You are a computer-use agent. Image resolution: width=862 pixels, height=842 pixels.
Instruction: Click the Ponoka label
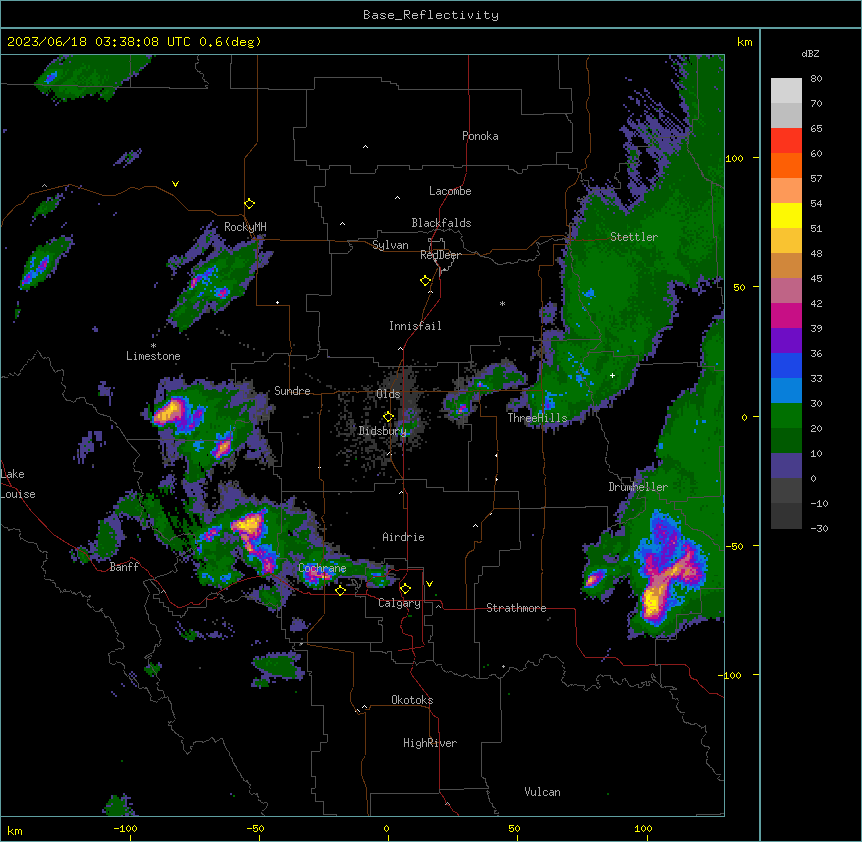click(x=480, y=136)
